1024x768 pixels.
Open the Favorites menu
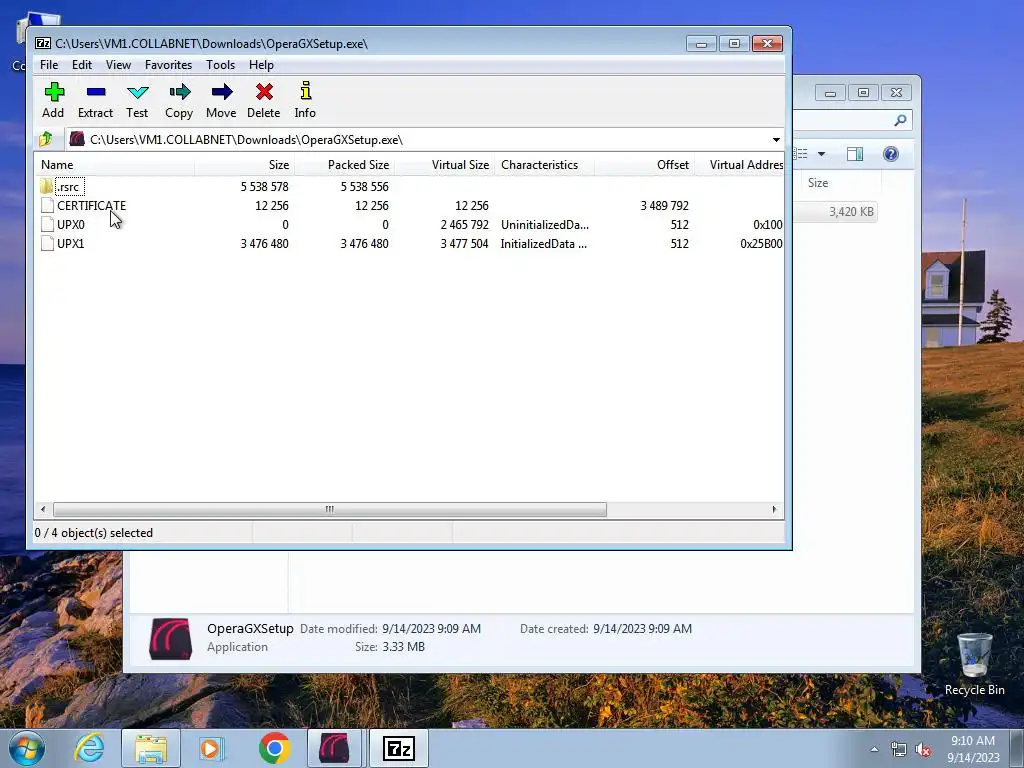click(168, 65)
